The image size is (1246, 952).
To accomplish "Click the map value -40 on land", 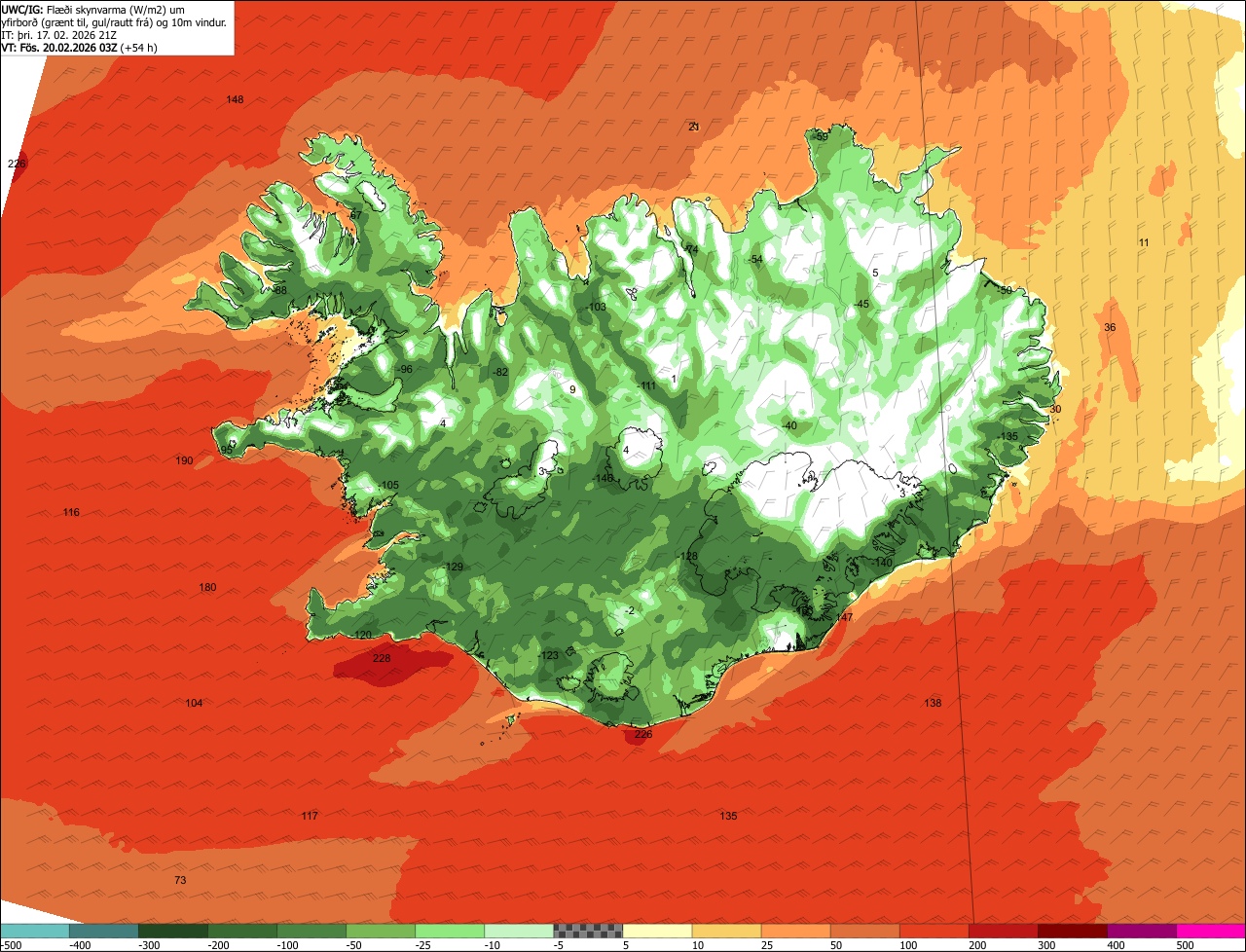I will point(788,425).
